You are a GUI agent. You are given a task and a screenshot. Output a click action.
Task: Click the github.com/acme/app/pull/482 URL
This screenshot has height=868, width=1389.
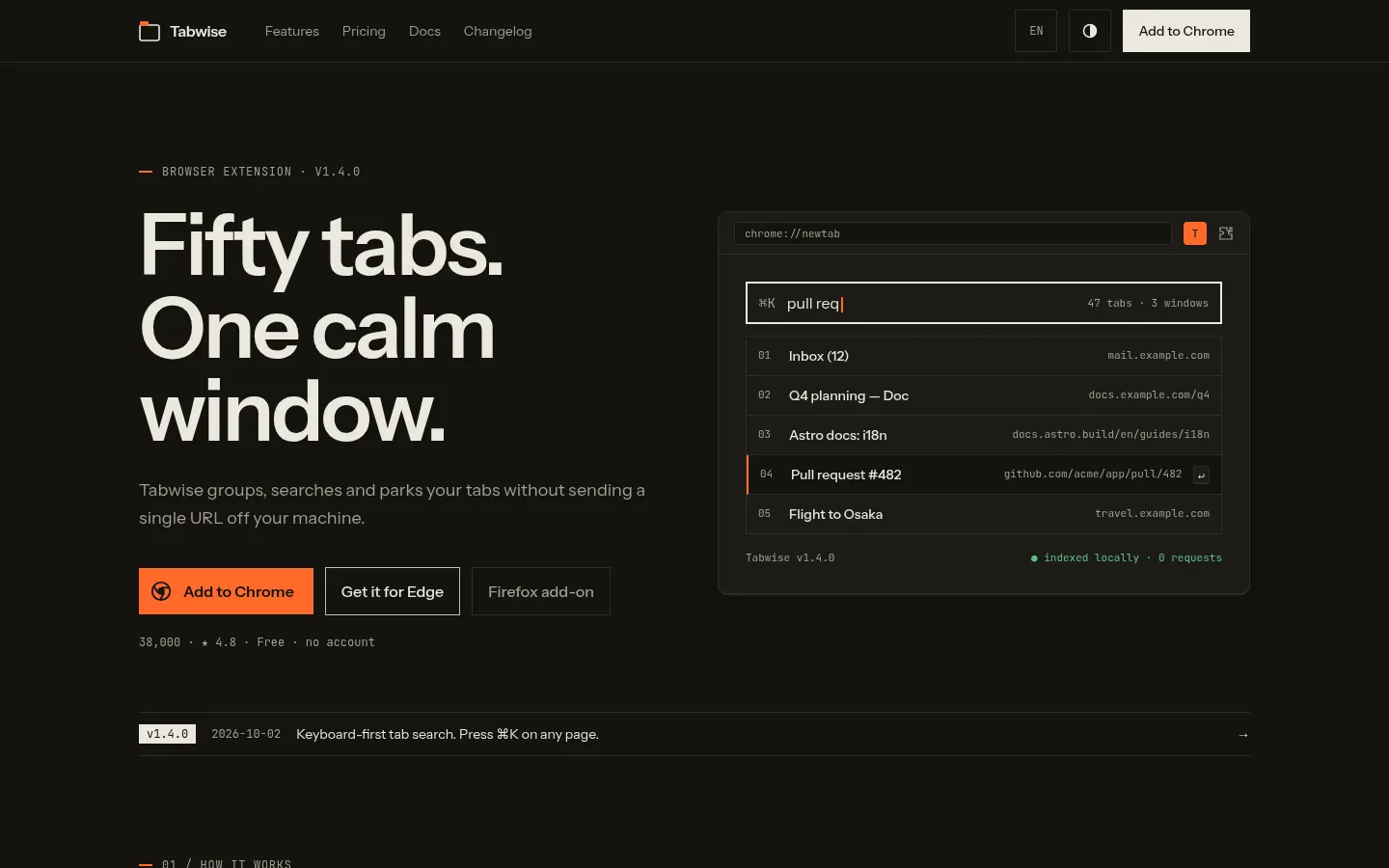tap(1093, 475)
